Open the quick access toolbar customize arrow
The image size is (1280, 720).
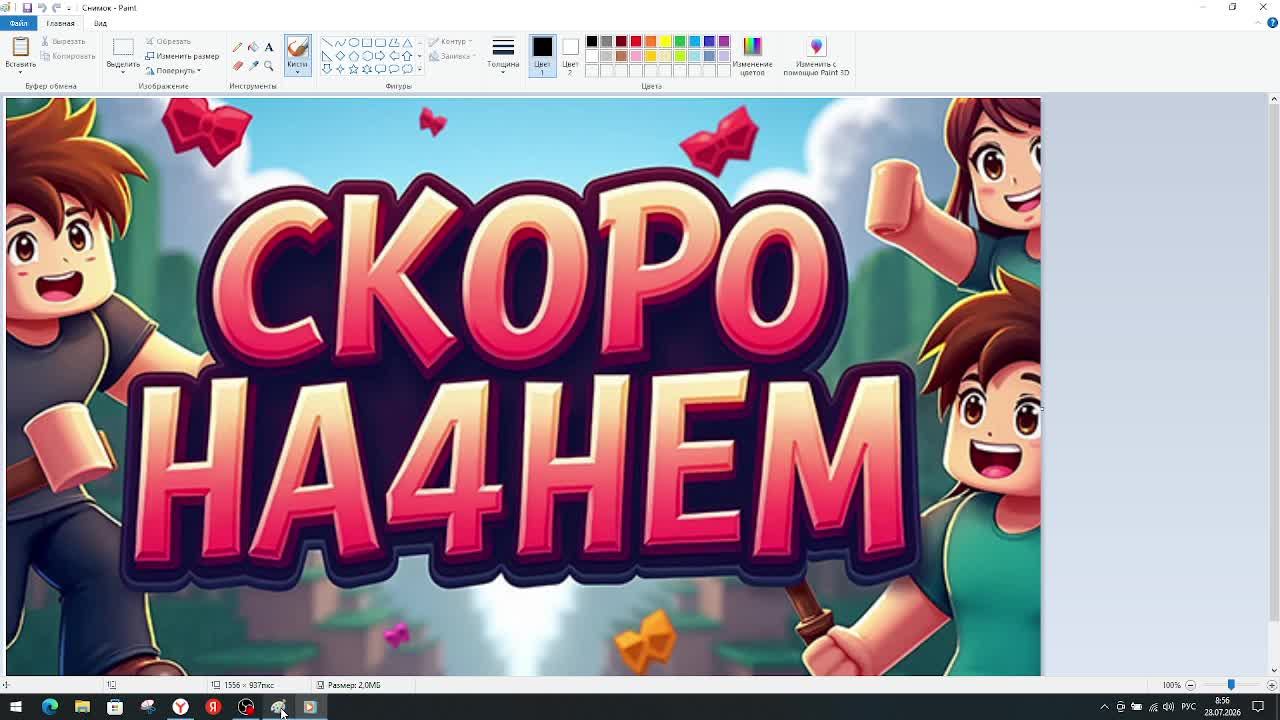pyautogui.click(x=69, y=7)
